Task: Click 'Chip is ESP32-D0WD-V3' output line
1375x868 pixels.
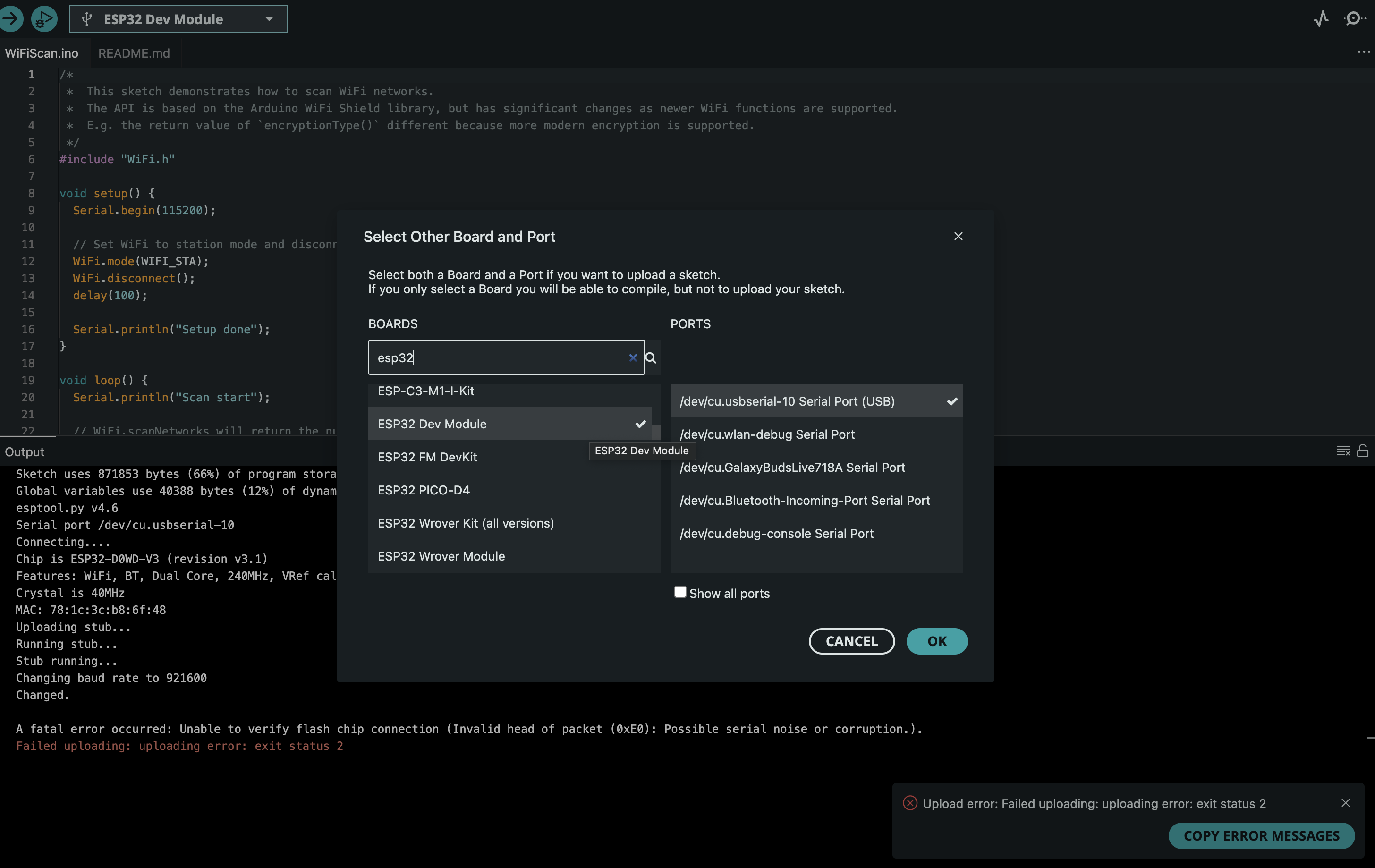Action: pyautogui.click(x=142, y=559)
